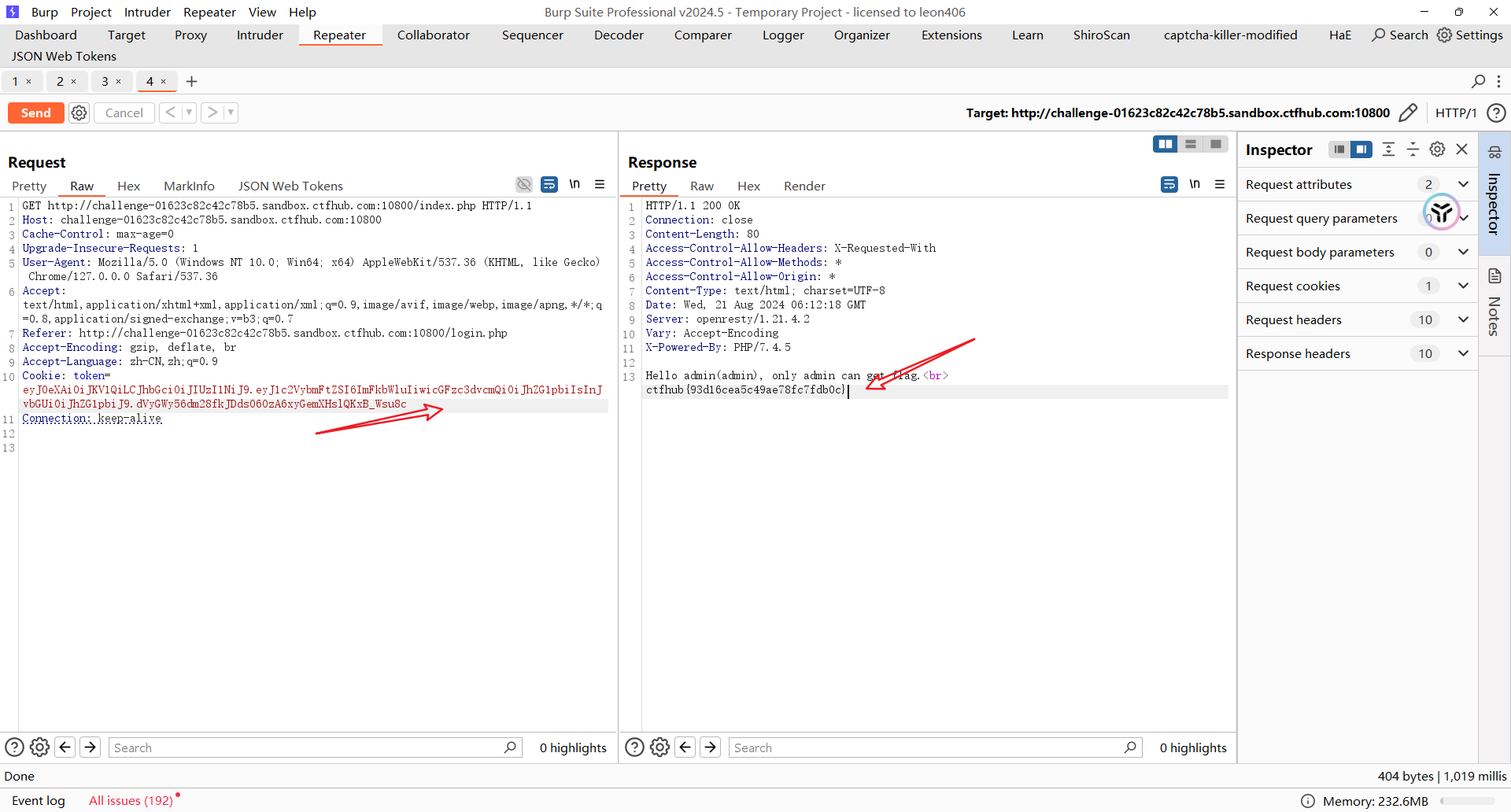Toggle hide non-printable characters in Request
Screen dimensions: 1511x812
click(x=524, y=184)
